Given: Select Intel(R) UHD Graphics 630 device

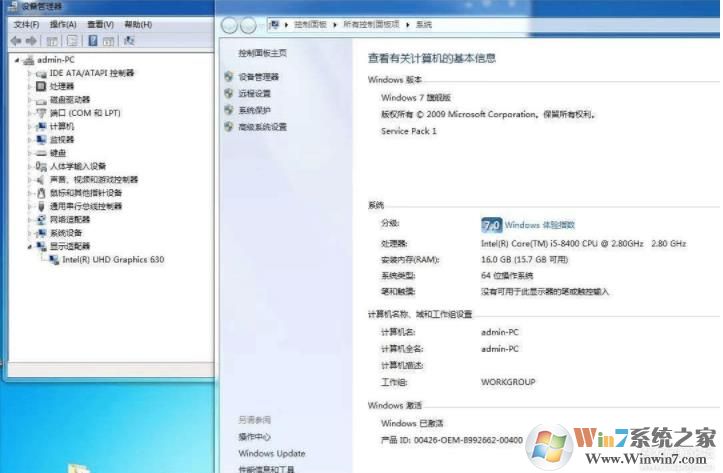Looking at the screenshot, I should tap(113, 260).
